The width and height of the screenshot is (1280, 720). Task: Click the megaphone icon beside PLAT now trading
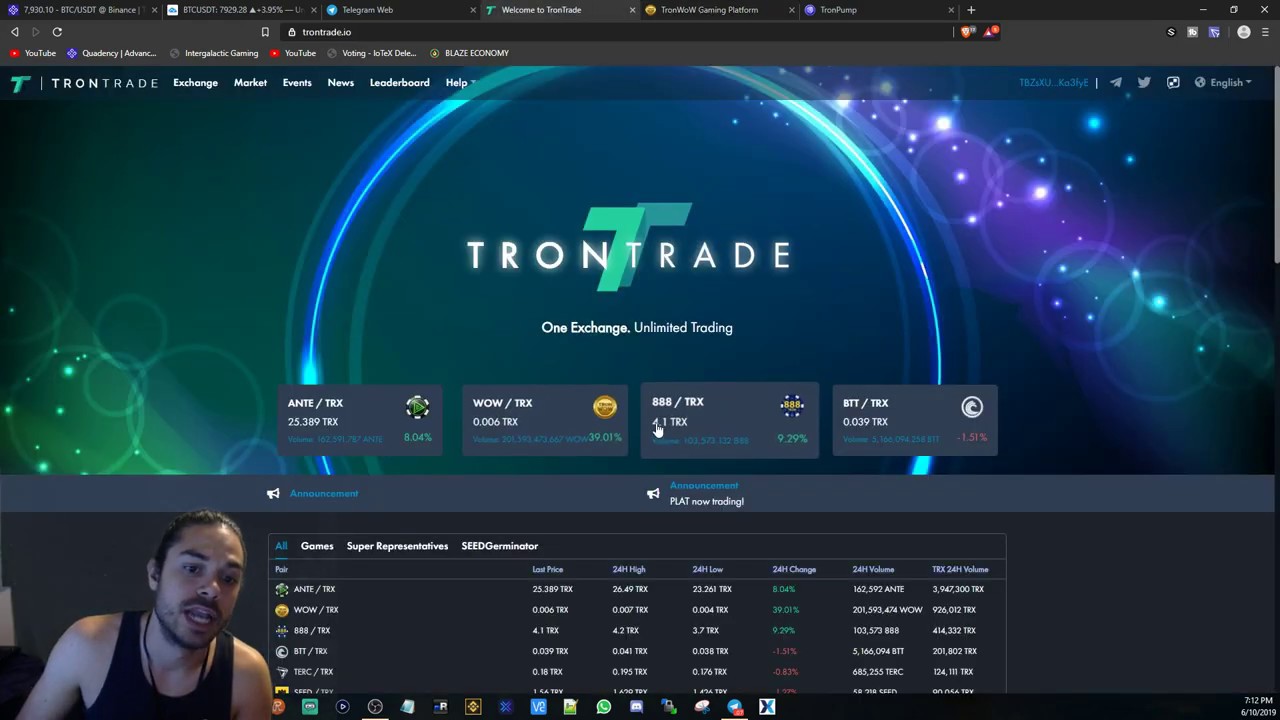(x=653, y=494)
